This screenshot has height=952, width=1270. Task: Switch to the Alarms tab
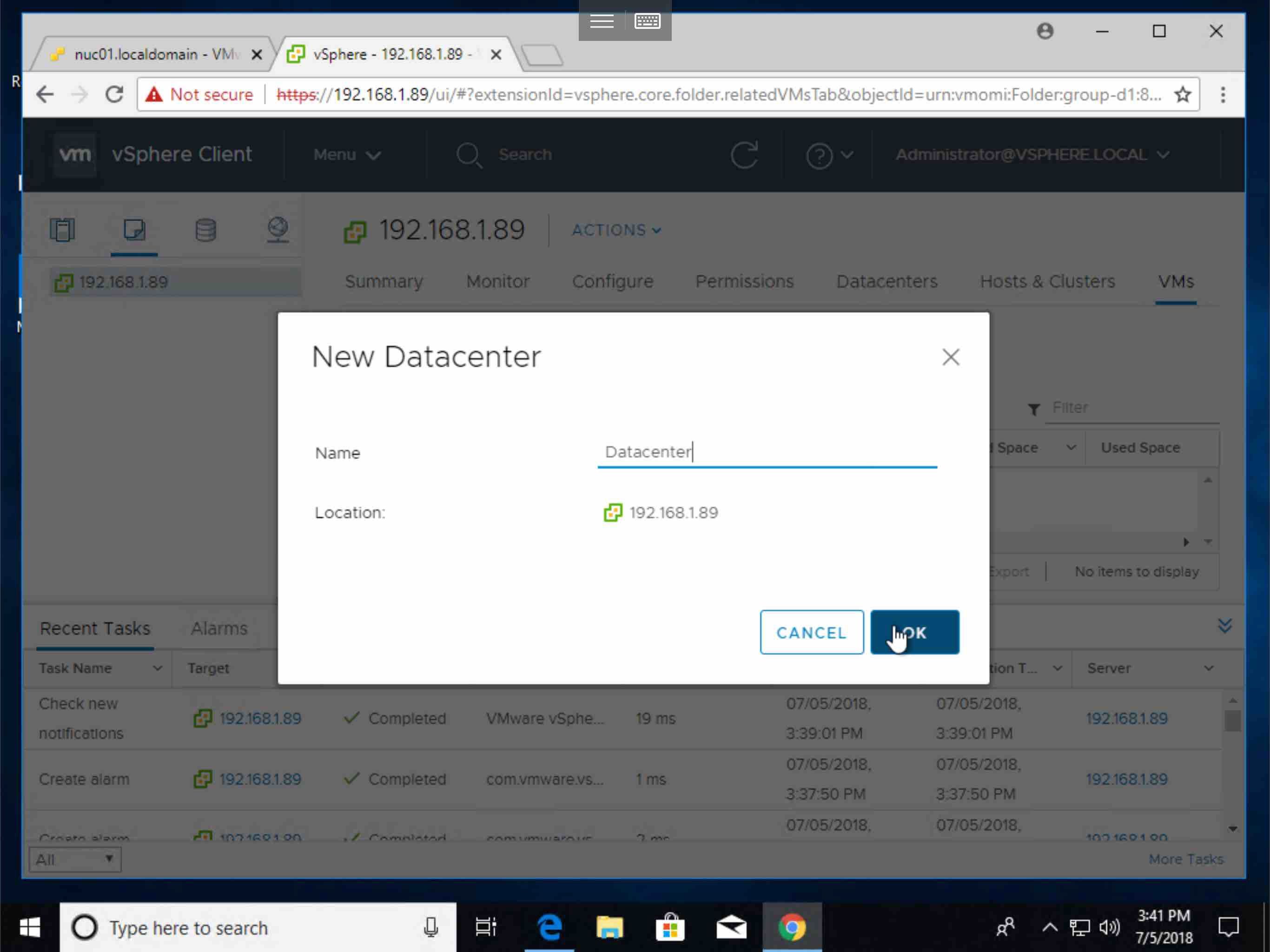click(x=219, y=628)
